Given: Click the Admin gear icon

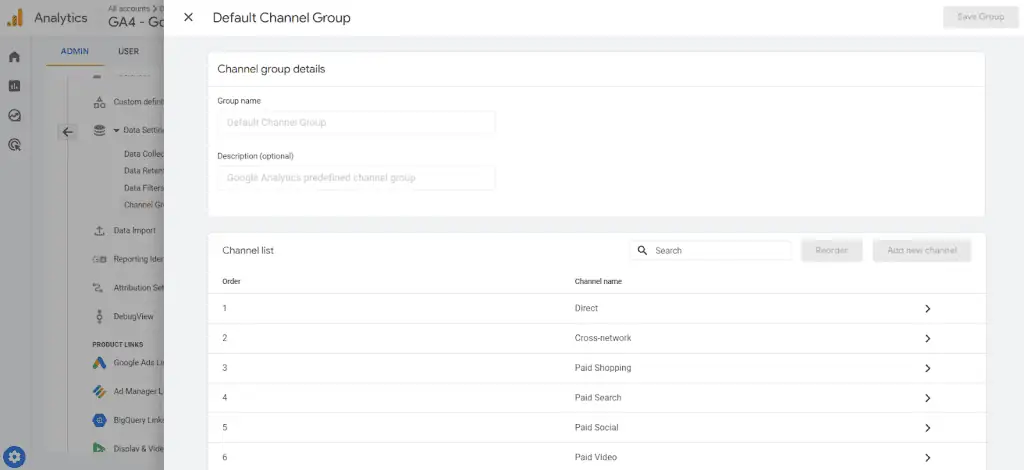Looking at the screenshot, I should 14,456.
